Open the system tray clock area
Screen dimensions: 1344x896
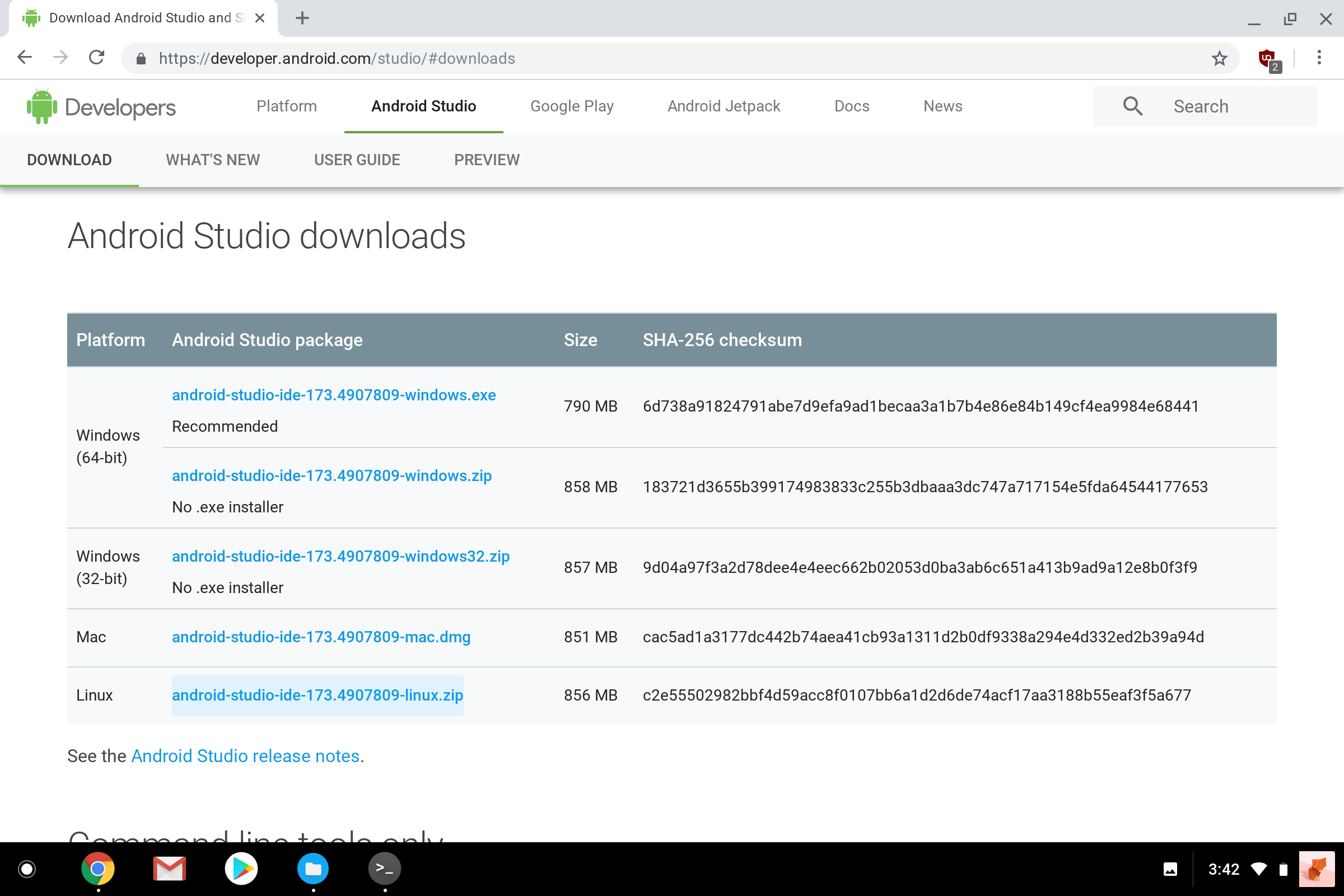[x=1224, y=869]
